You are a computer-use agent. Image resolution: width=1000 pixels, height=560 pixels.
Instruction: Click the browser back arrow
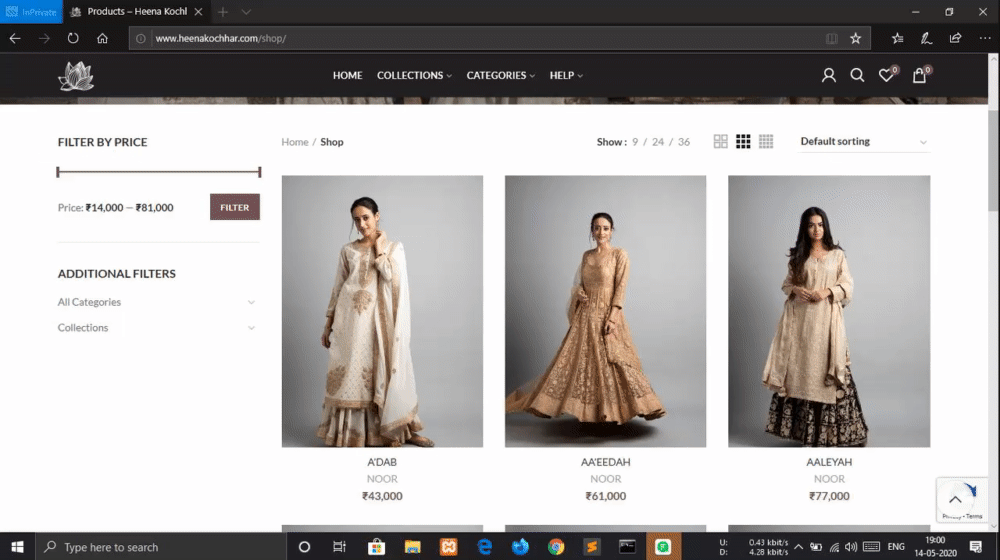click(x=15, y=38)
